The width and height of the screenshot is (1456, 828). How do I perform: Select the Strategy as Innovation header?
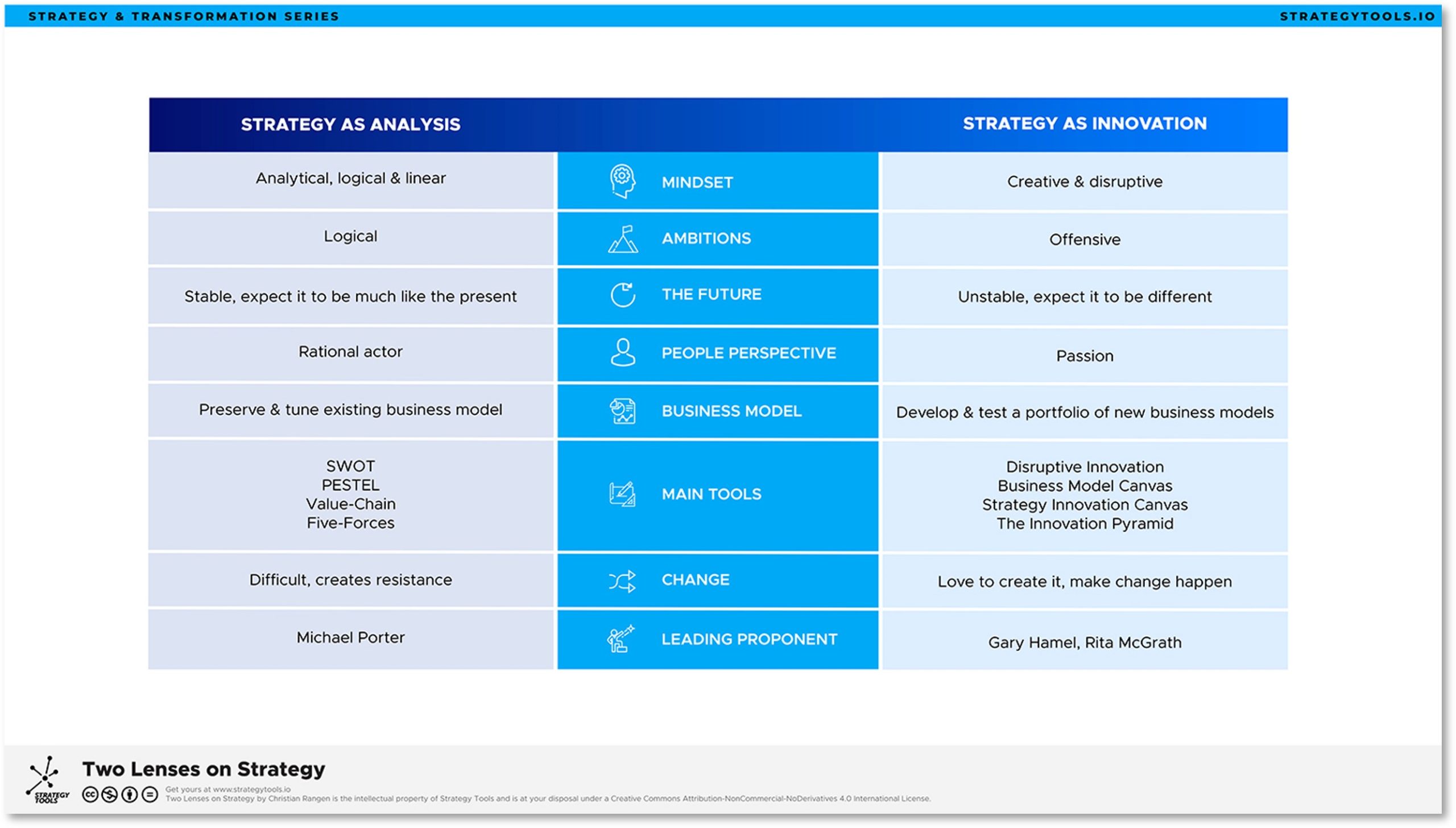1084,123
